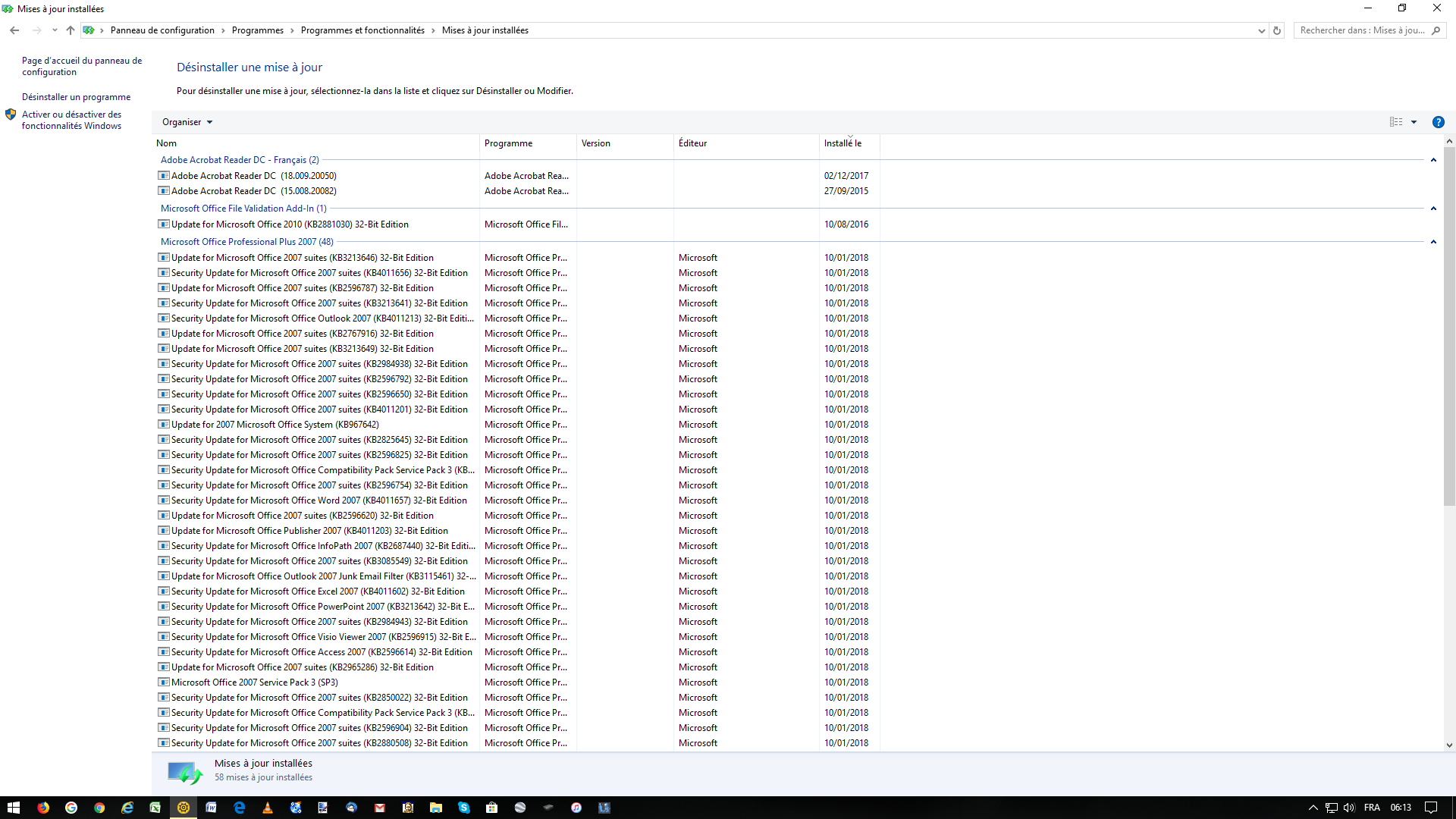Open Activer ou désactiver des fonctionnalités Windows
This screenshot has height=819, width=1456.
[x=71, y=120]
